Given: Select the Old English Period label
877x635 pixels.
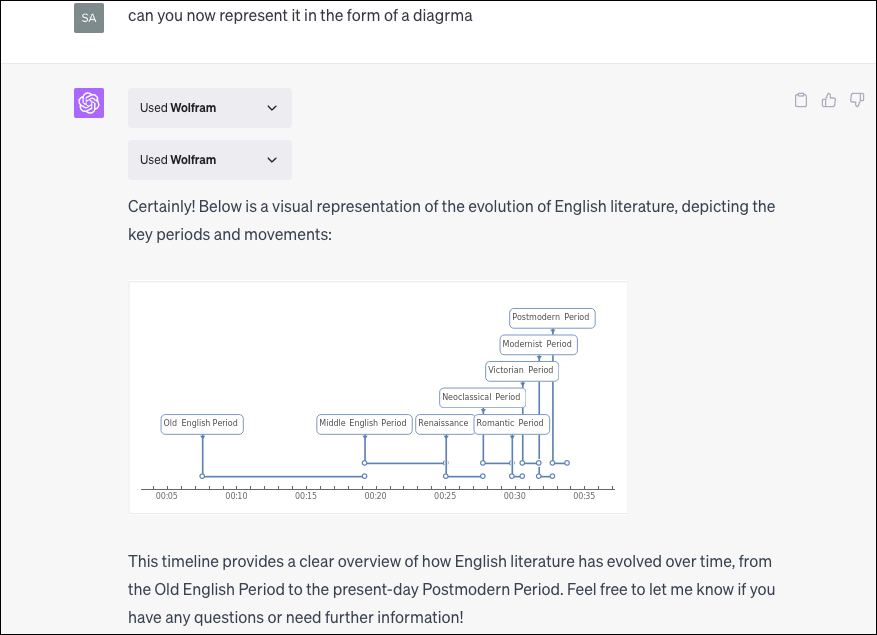Looking at the screenshot, I should click(x=202, y=424).
